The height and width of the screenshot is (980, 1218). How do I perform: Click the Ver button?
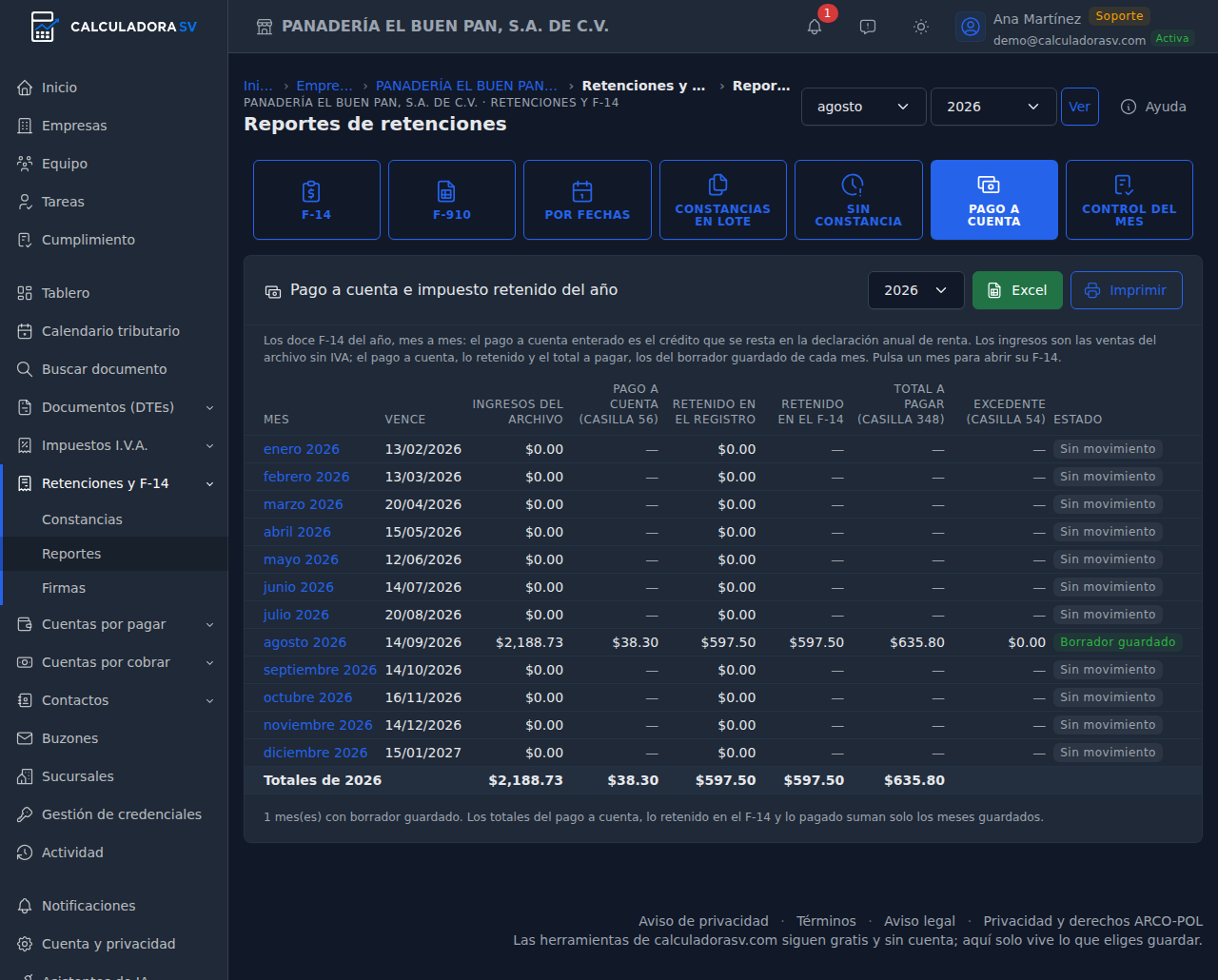[1080, 107]
